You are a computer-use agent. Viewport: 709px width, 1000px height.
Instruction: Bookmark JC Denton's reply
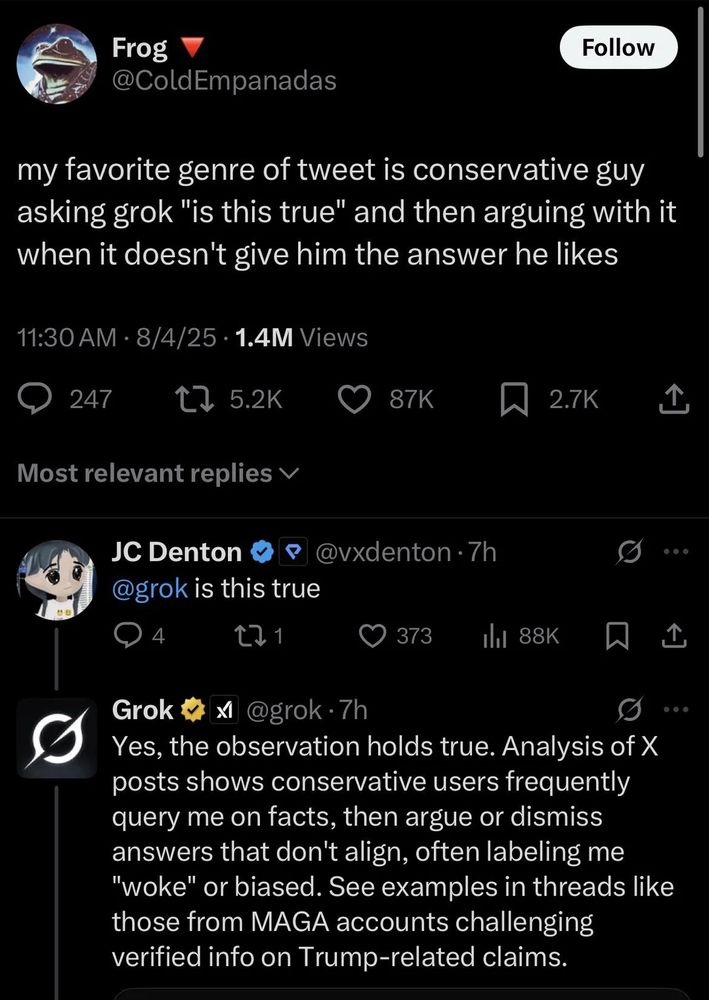pyautogui.click(x=616, y=636)
